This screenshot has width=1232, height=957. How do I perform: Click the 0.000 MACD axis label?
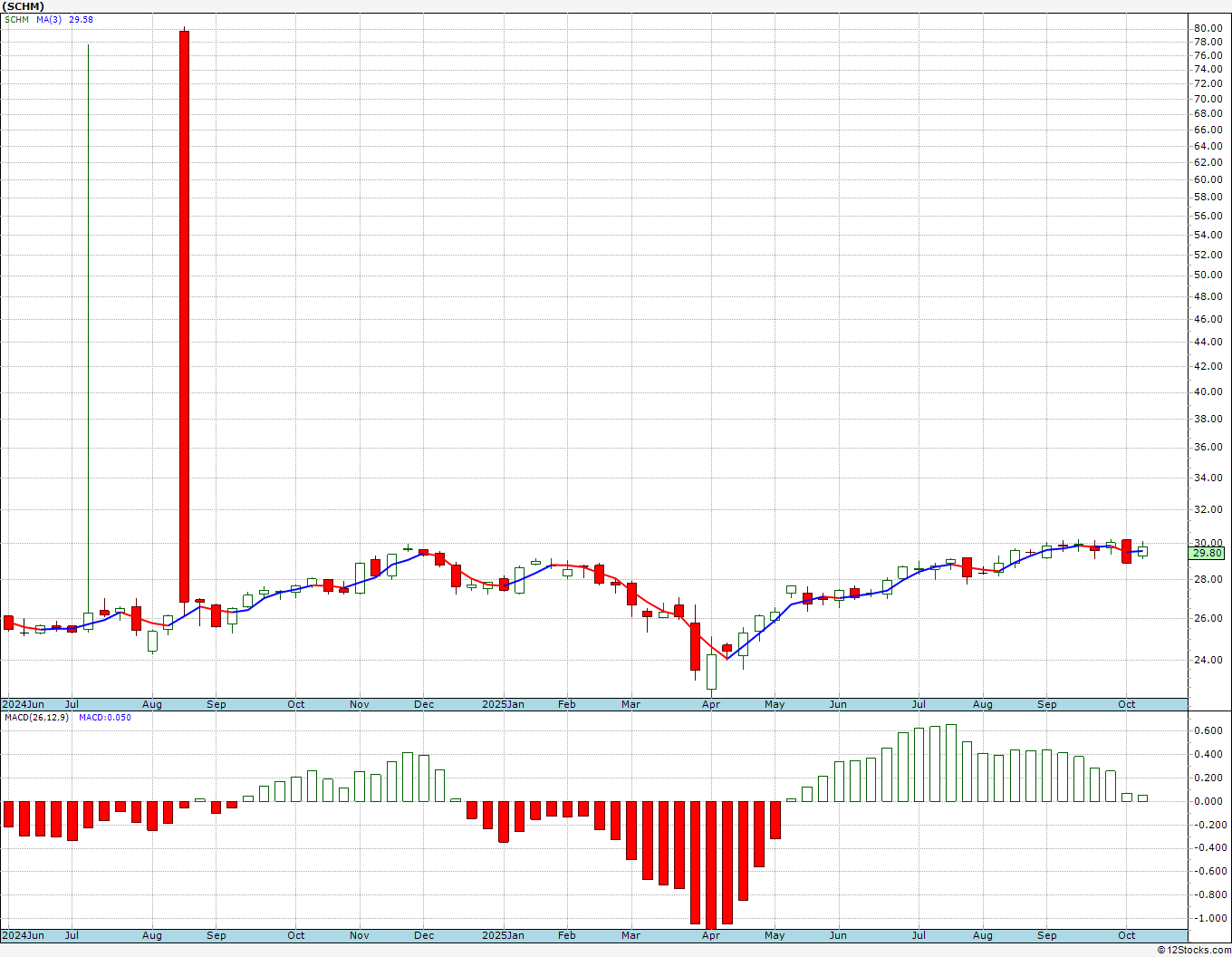[1208, 801]
